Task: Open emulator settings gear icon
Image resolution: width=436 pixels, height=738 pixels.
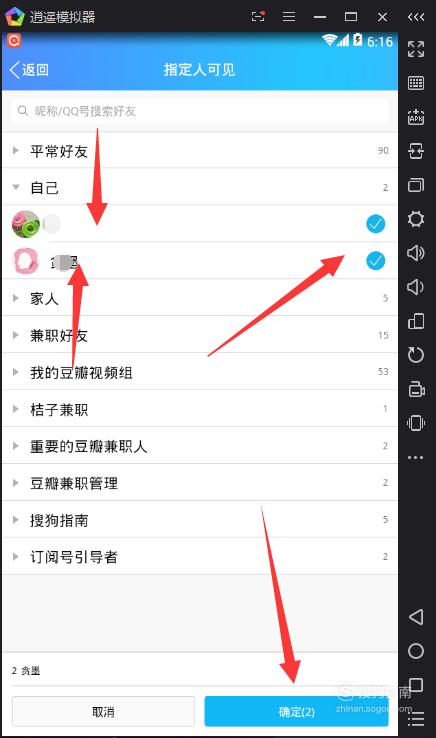Action: (x=416, y=219)
